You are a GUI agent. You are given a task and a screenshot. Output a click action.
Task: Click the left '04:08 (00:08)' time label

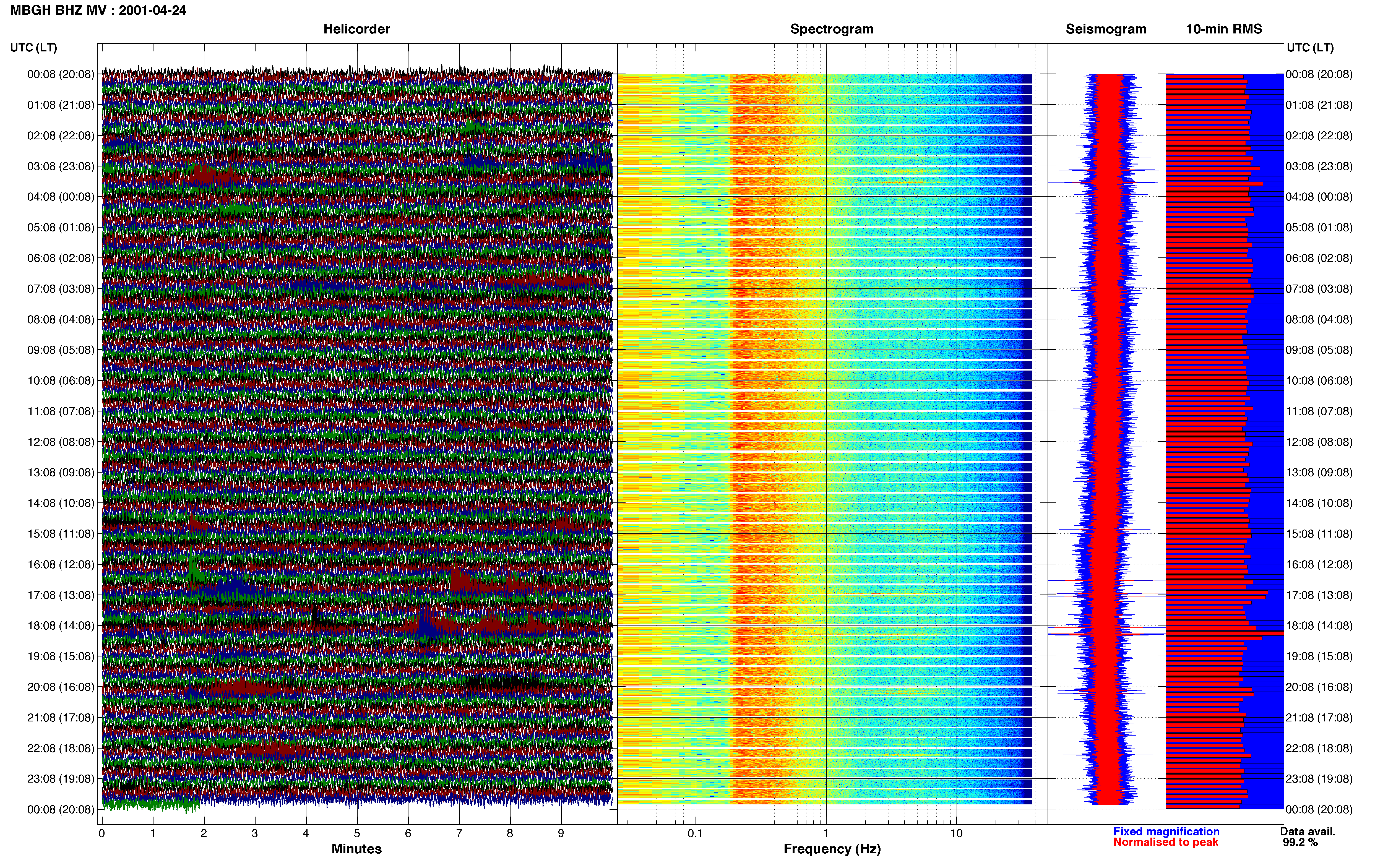point(60,197)
